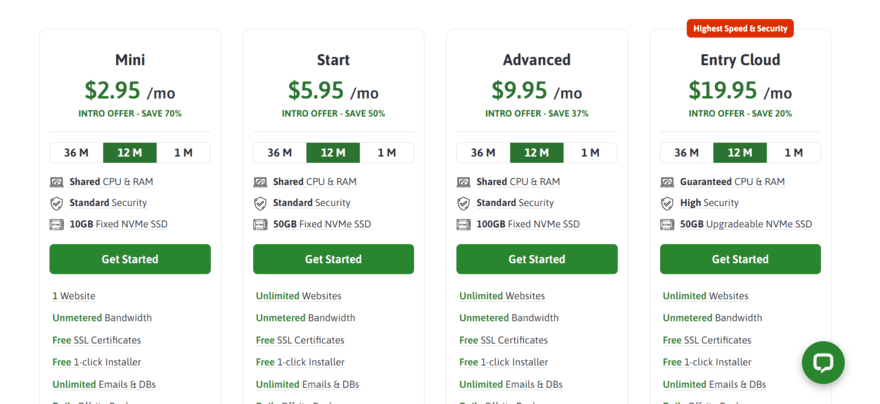
Task: Click Get Started under Advanced plan
Action: pyautogui.click(x=537, y=259)
